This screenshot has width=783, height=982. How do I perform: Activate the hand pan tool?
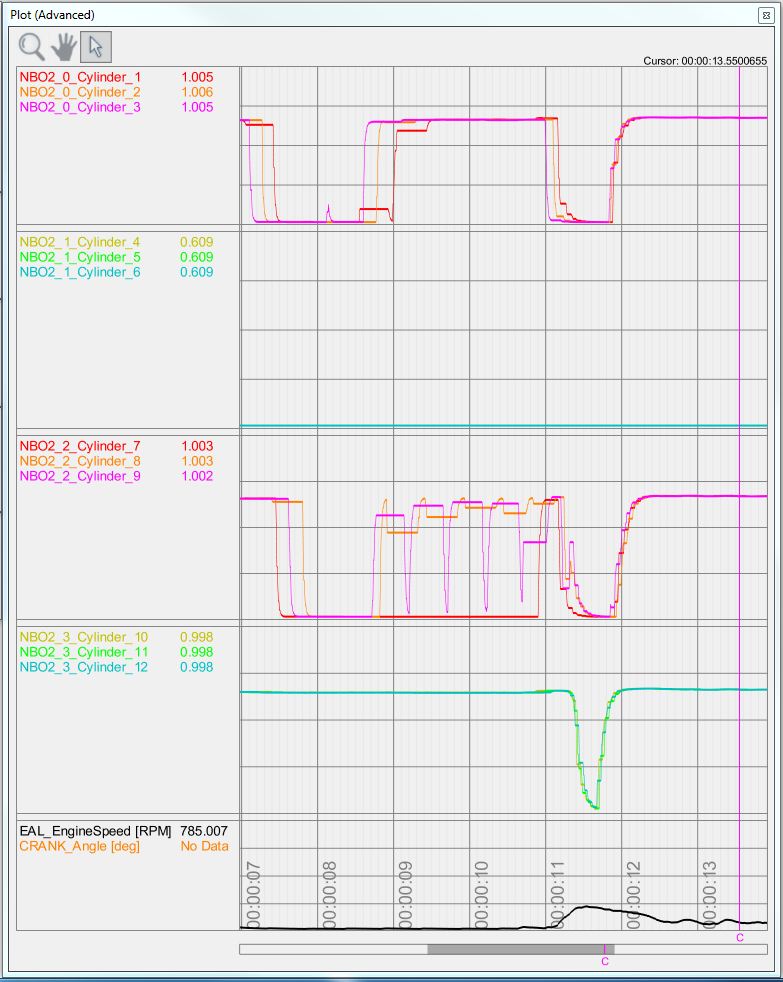coord(64,47)
